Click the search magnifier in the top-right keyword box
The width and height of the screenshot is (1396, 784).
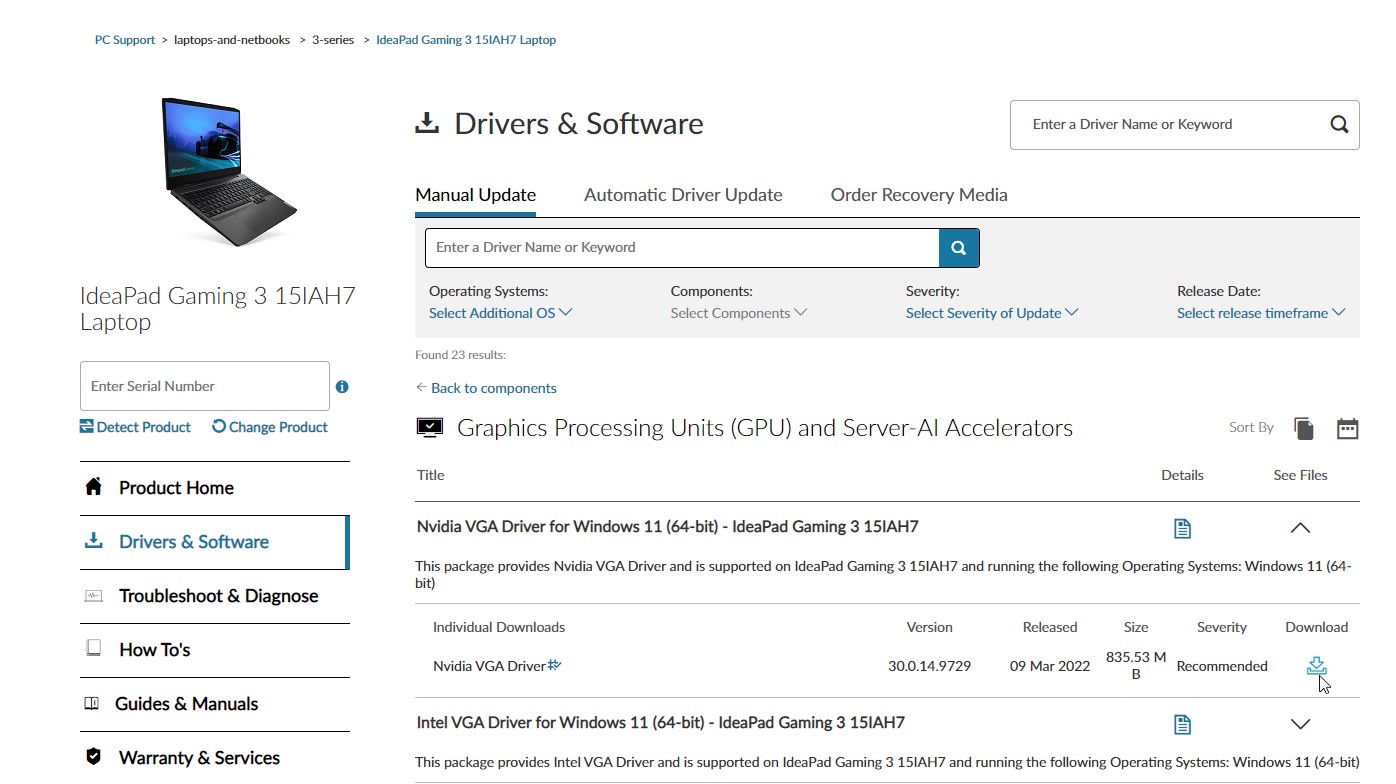click(1338, 124)
